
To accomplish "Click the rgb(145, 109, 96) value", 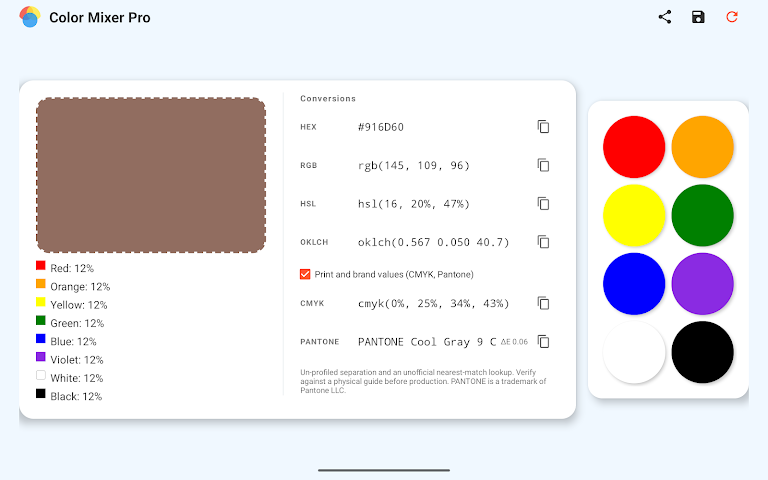I will pyautogui.click(x=414, y=166).
